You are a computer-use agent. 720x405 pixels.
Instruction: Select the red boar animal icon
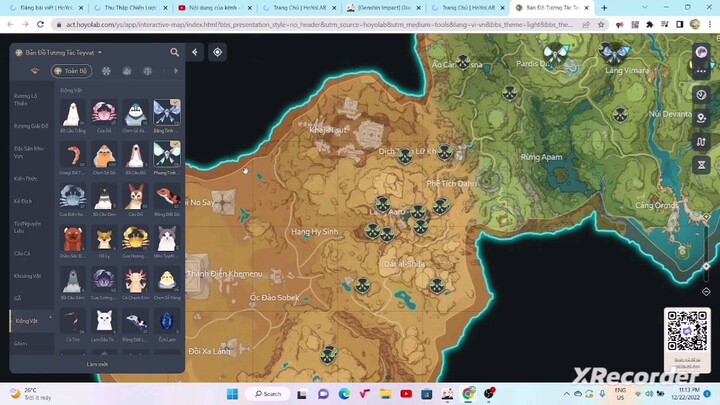pos(73,238)
